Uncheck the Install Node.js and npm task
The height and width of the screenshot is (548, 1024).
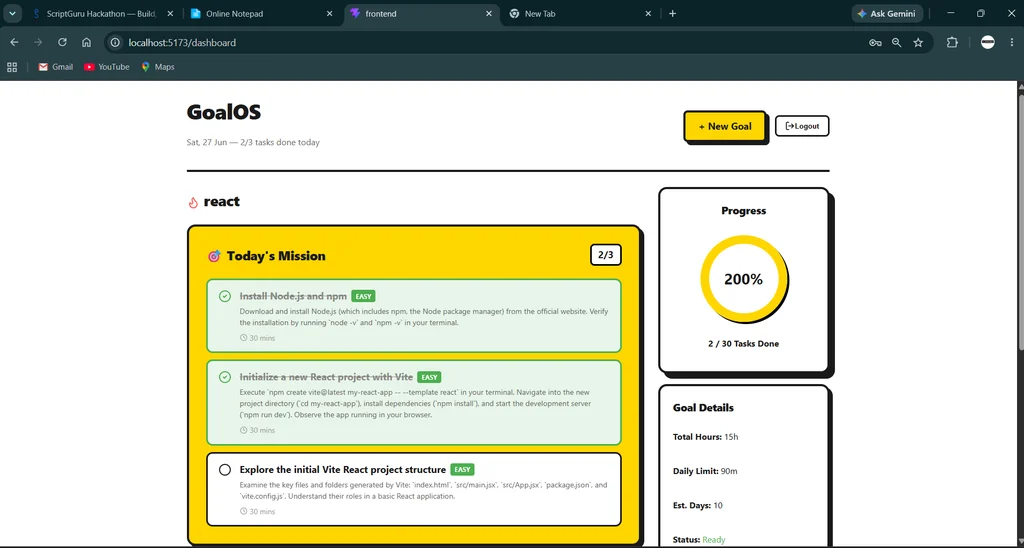[x=225, y=296]
